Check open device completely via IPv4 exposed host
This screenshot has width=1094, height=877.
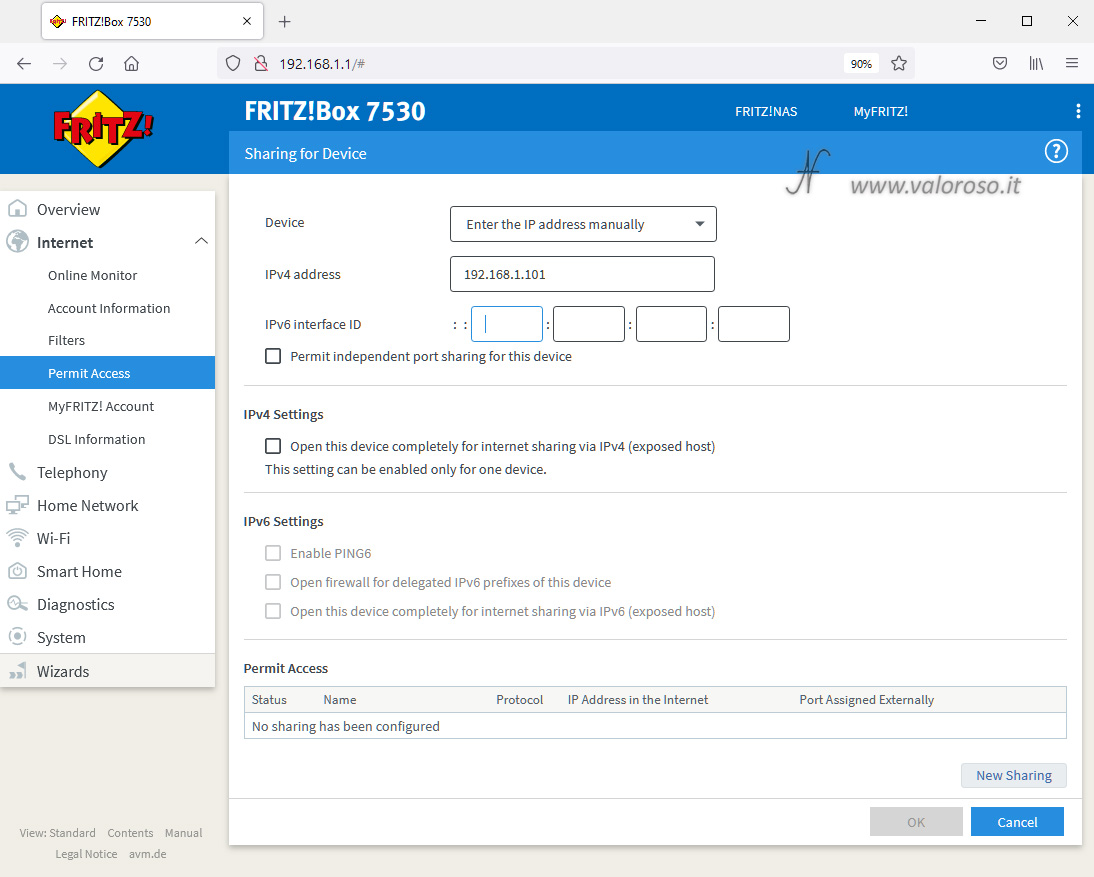[273, 446]
